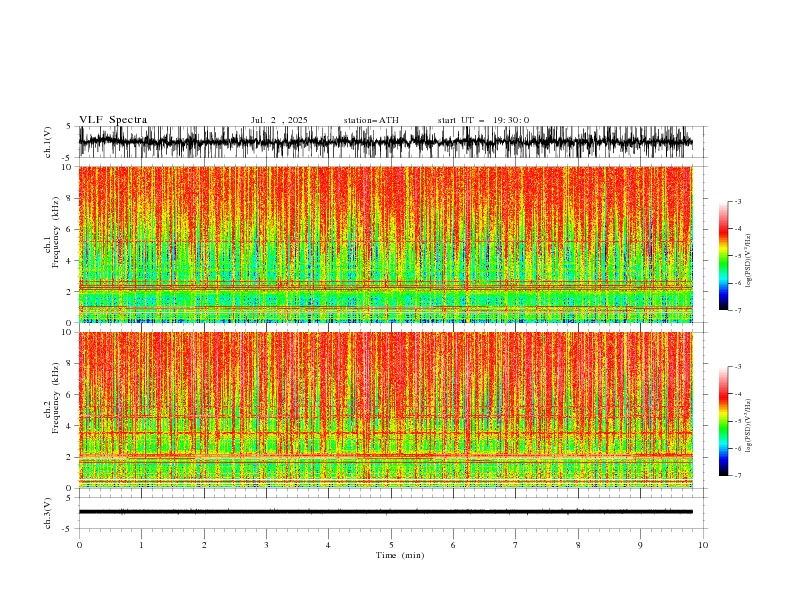Click the "7" tick on time axis

click(x=516, y=545)
